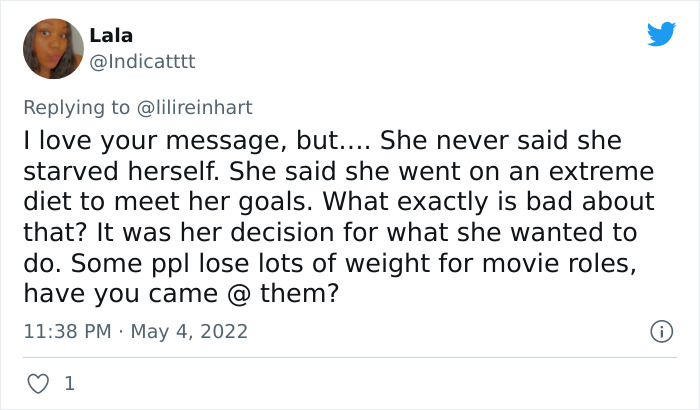Click the Twitter bird logo

pos(661,35)
